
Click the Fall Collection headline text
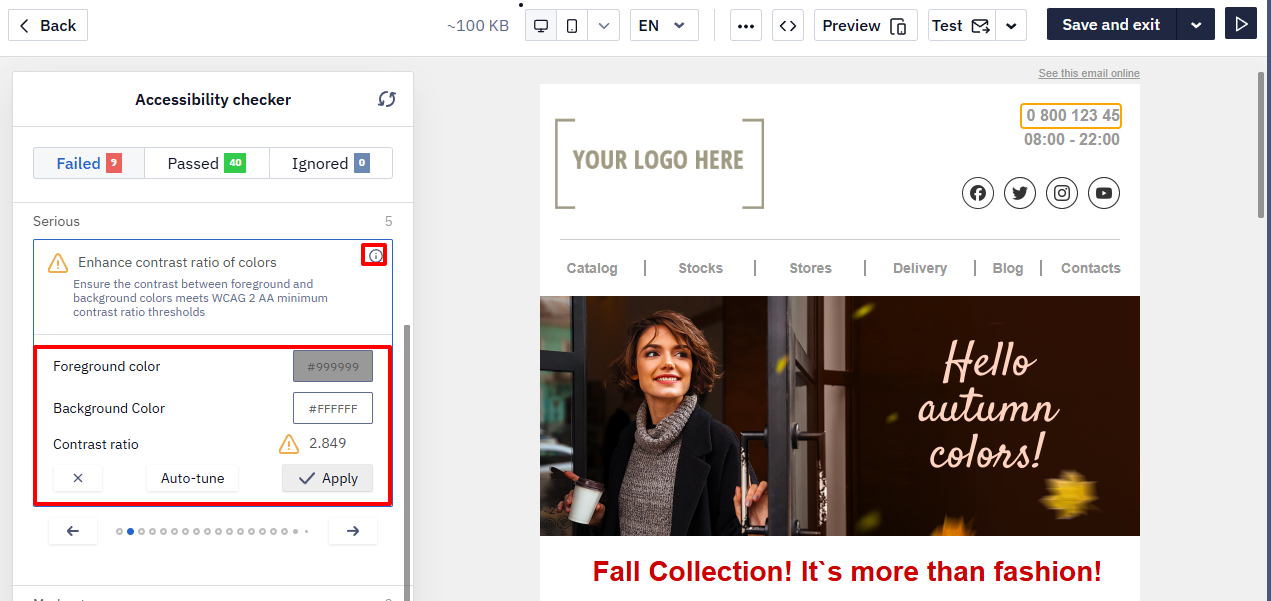tap(847, 572)
